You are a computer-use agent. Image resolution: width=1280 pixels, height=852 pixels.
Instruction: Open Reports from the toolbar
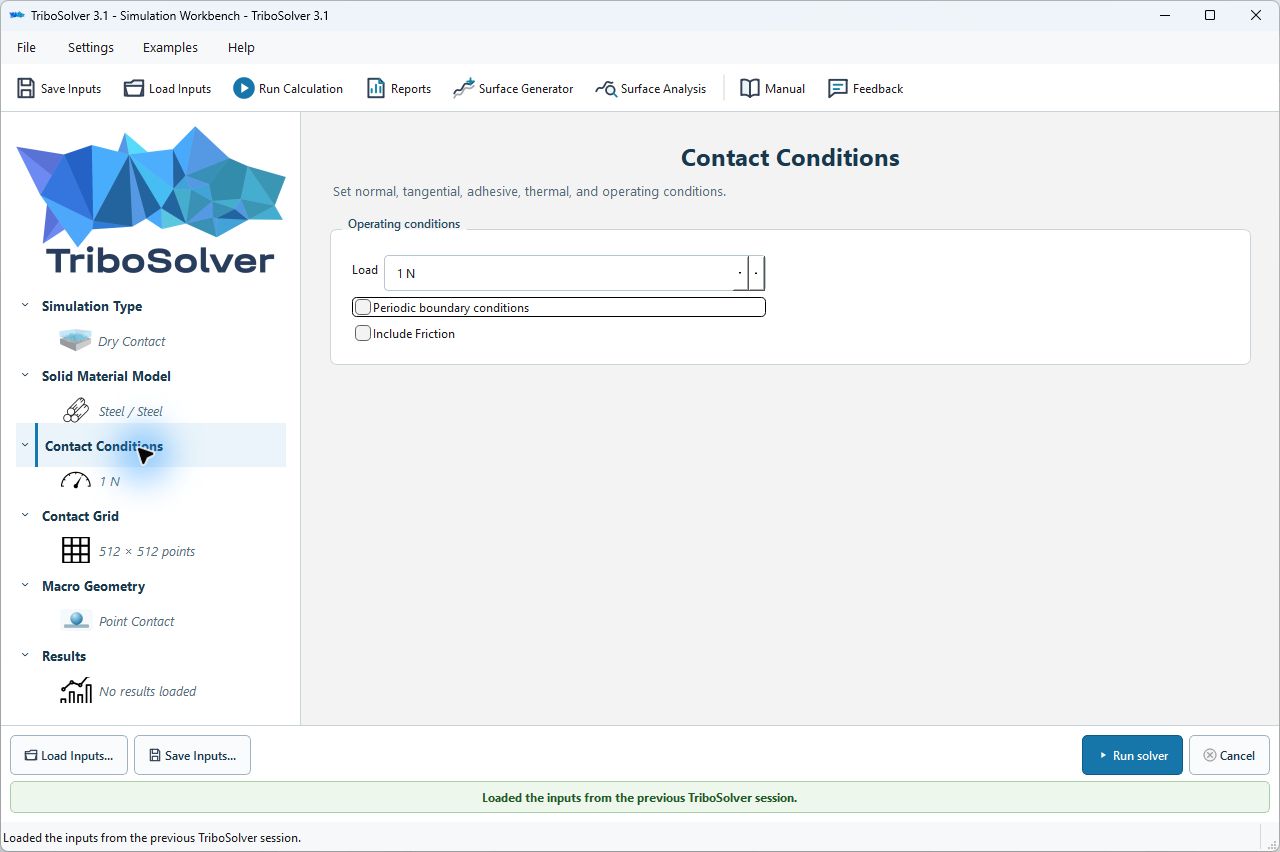point(398,89)
